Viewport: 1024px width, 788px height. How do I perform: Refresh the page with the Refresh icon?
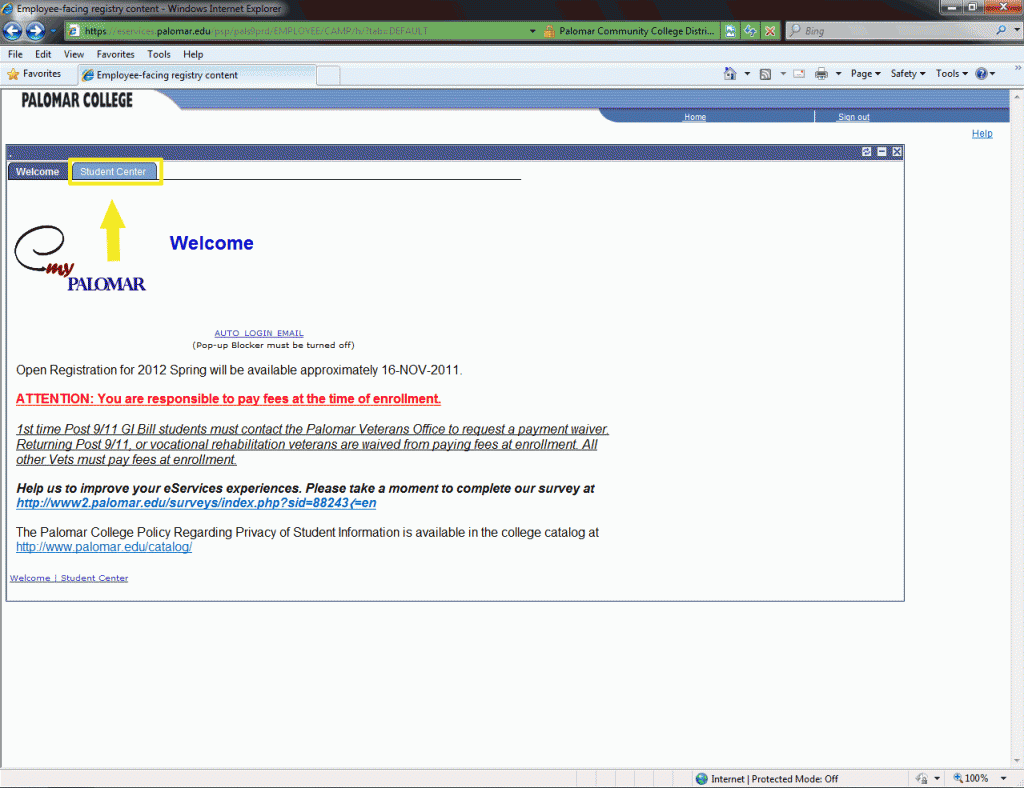[750, 31]
